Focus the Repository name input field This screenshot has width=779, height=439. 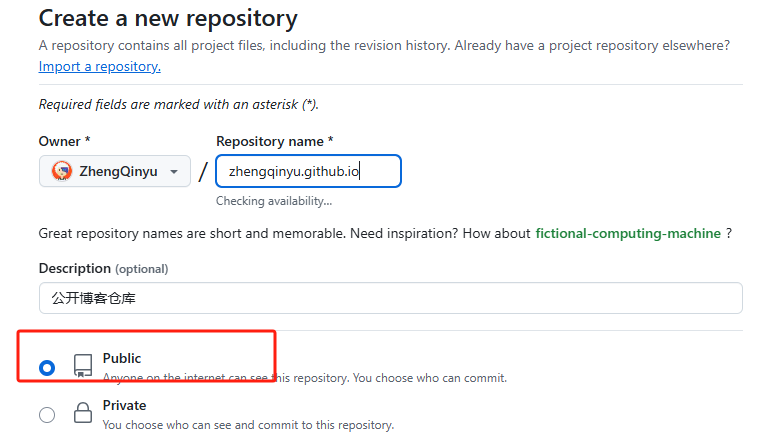[309, 171]
